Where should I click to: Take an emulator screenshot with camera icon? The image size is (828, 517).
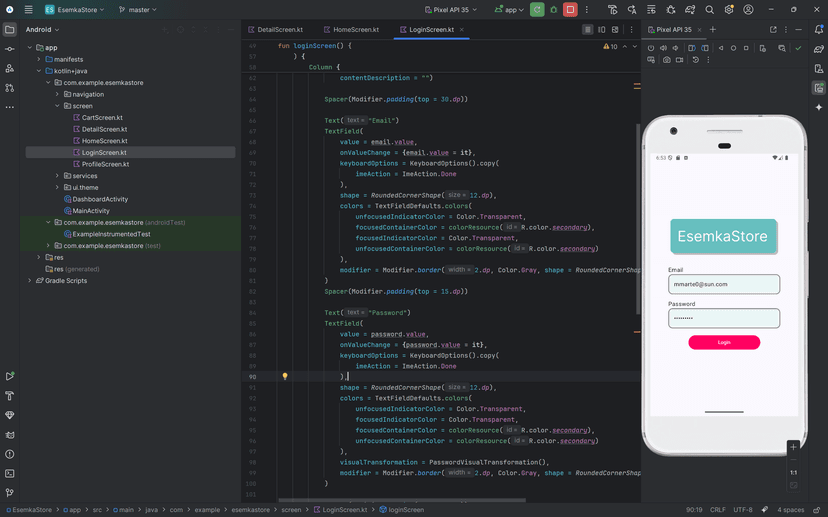[666, 60]
